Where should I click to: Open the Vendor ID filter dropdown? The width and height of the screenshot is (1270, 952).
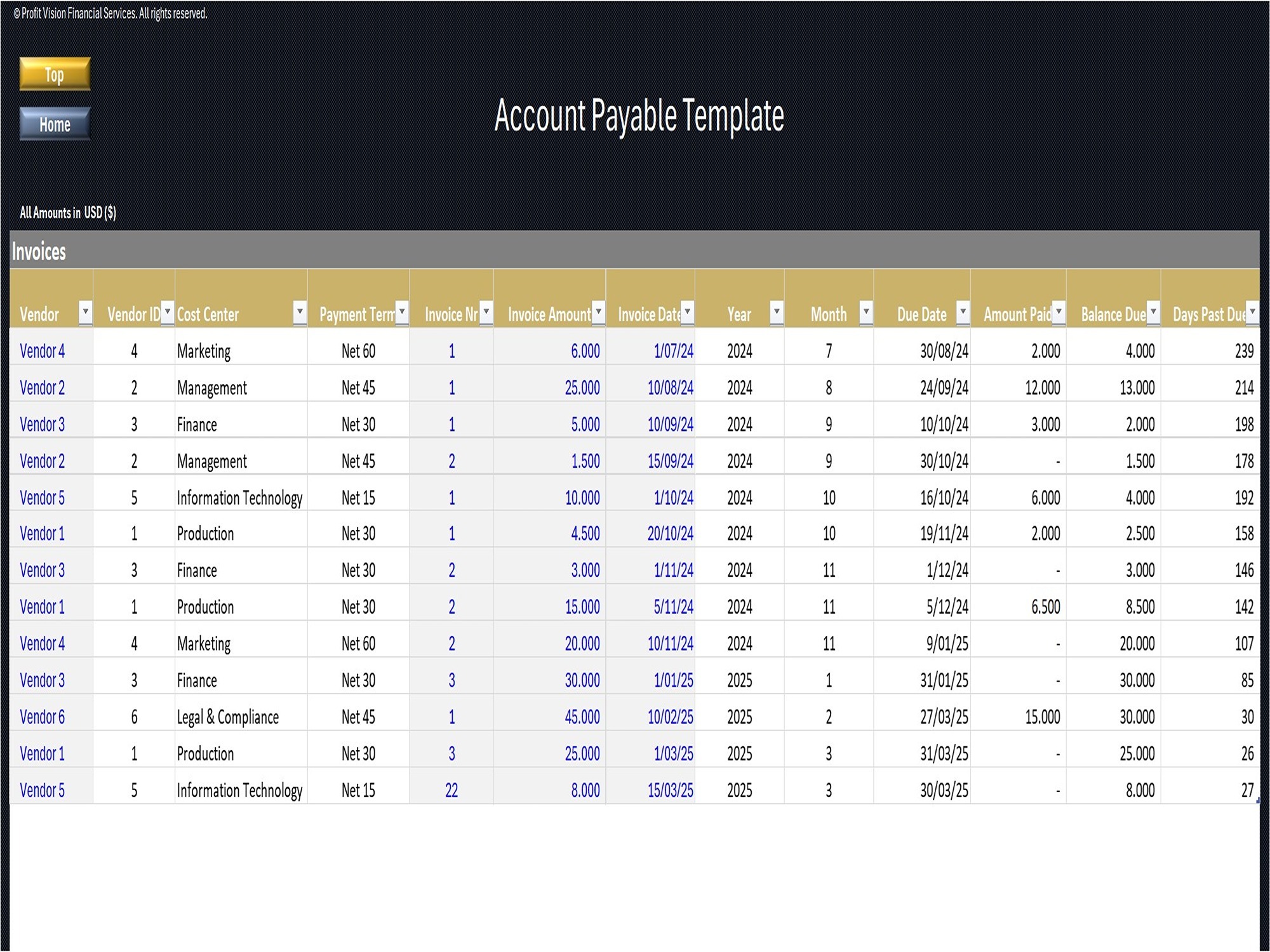(167, 313)
